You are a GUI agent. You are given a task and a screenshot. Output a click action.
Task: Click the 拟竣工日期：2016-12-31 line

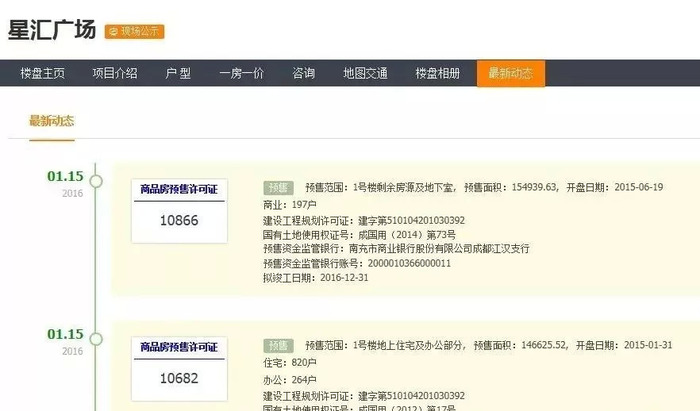click(316, 278)
